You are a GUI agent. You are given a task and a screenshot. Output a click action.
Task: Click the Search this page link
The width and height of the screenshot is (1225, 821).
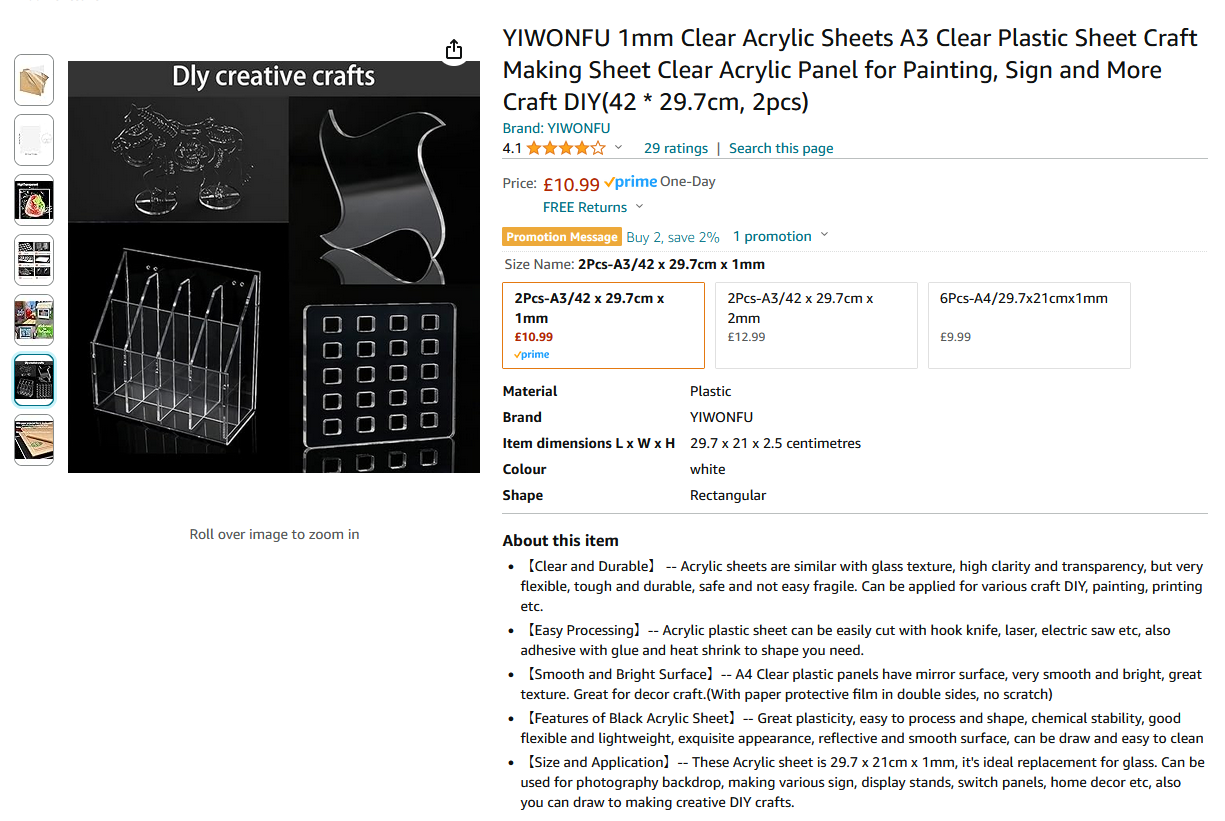pos(780,149)
